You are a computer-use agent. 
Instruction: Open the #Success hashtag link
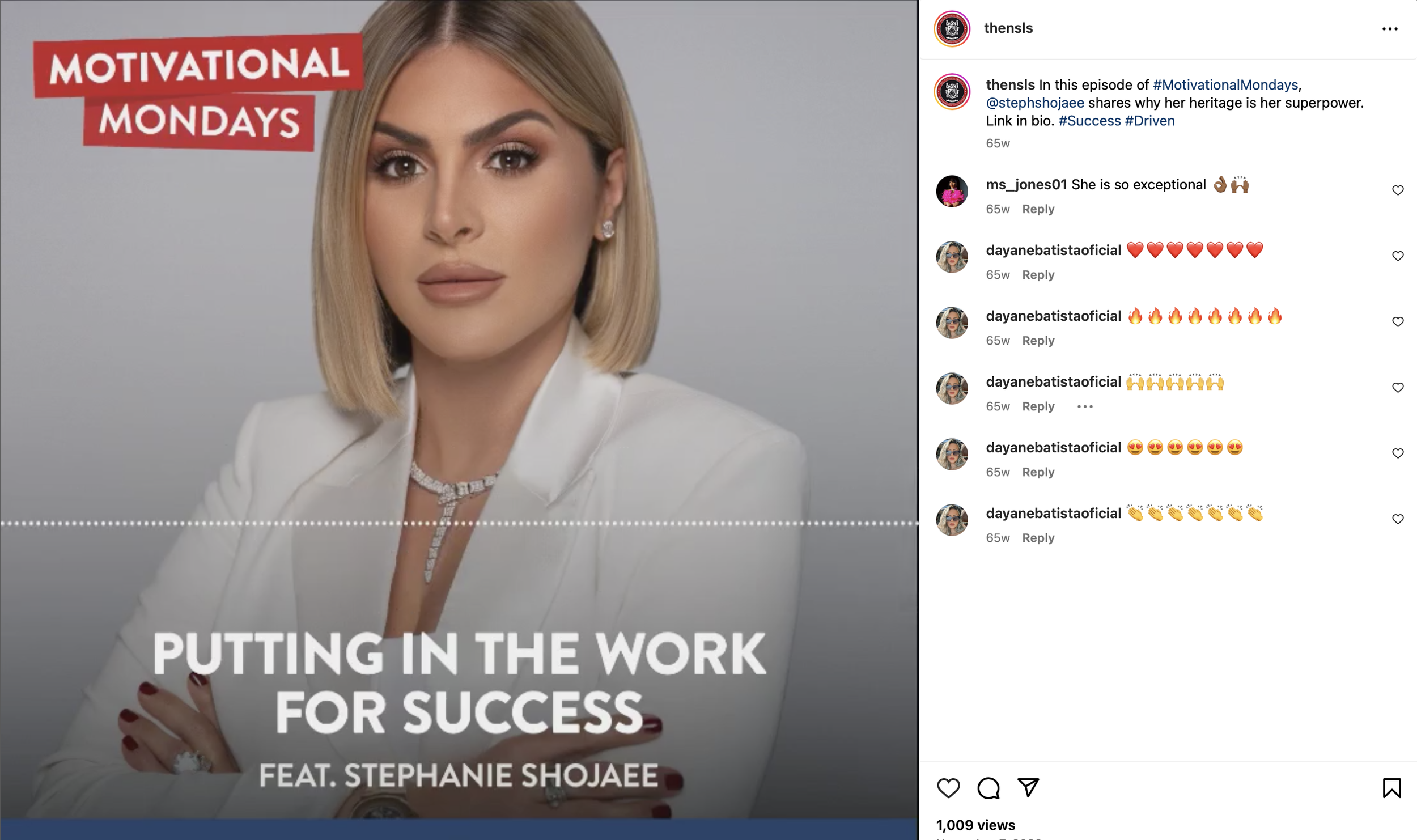[x=1089, y=121]
